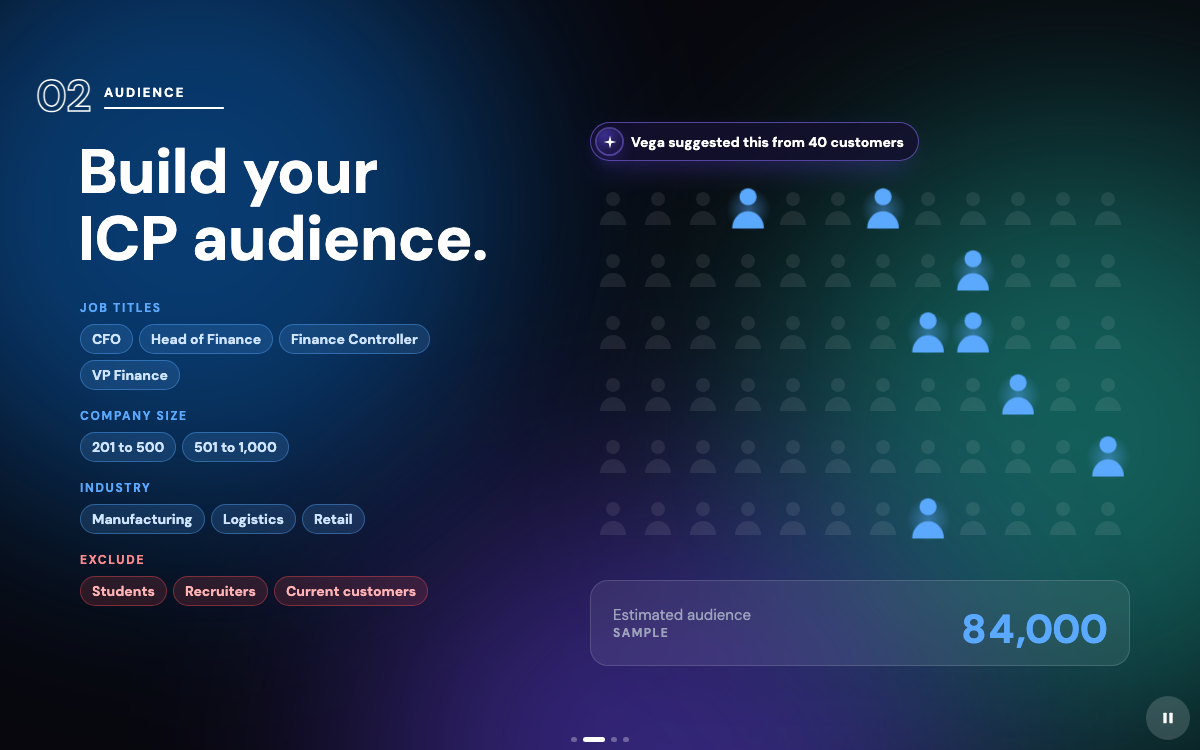Select the highlighted person icon in the grid's last column
This screenshot has height=750, width=1200.
click(x=1108, y=457)
